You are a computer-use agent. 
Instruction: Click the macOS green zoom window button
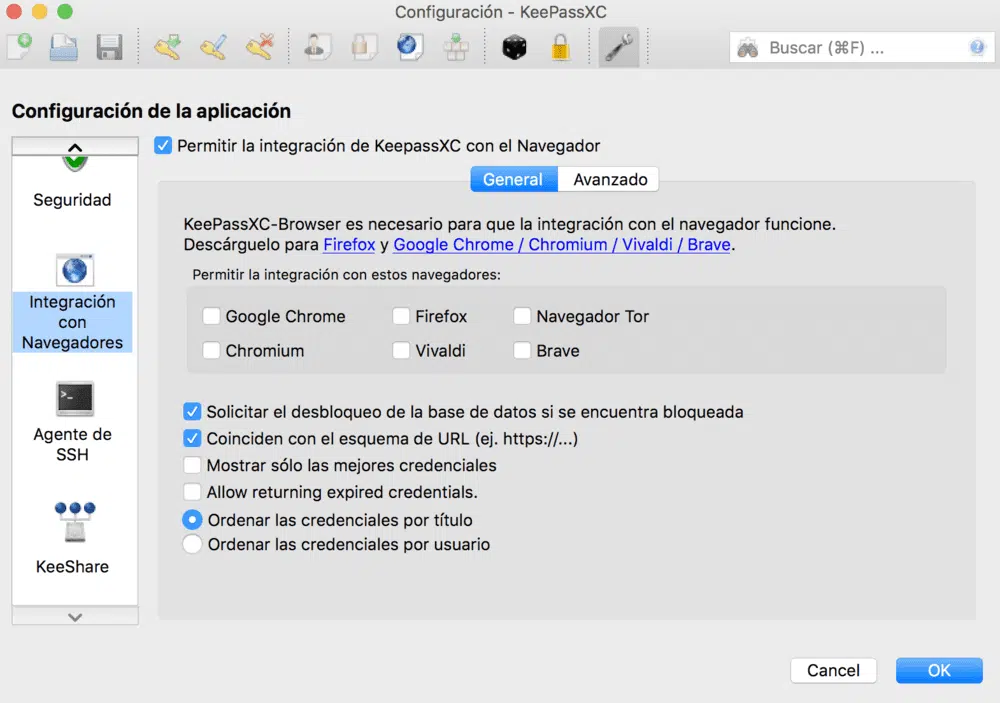pos(64,11)
